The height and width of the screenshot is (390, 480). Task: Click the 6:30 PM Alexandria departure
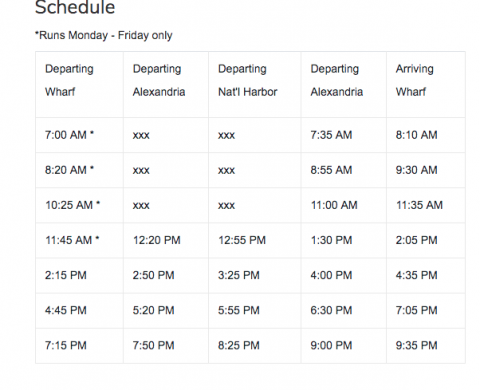point(331,310)
